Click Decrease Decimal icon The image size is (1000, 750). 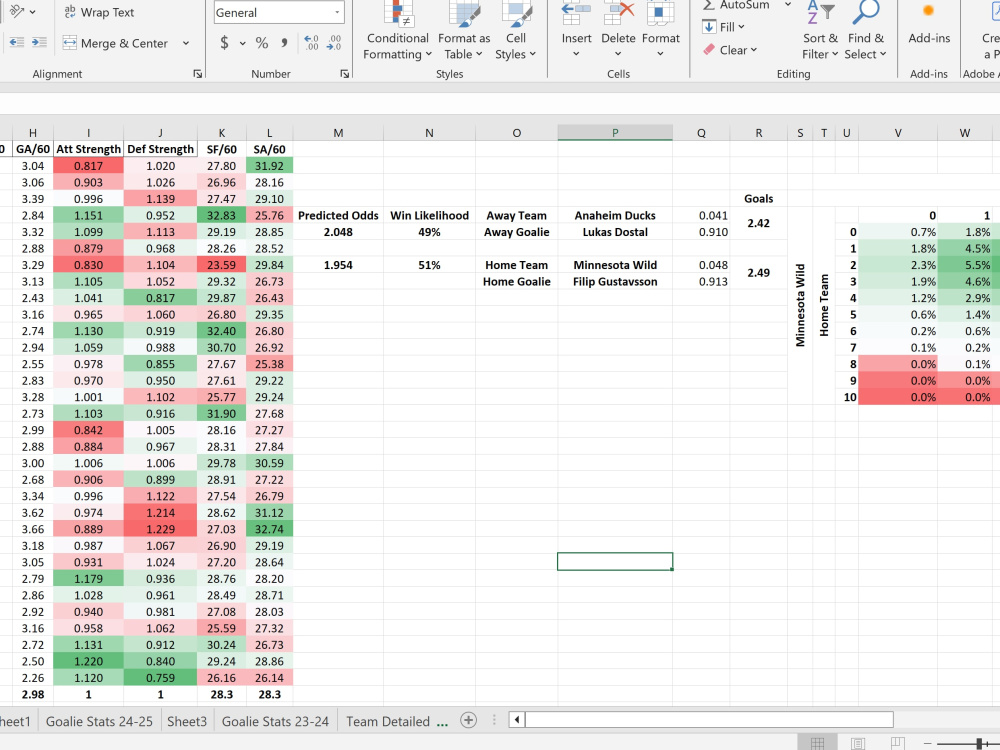point(334,43)
